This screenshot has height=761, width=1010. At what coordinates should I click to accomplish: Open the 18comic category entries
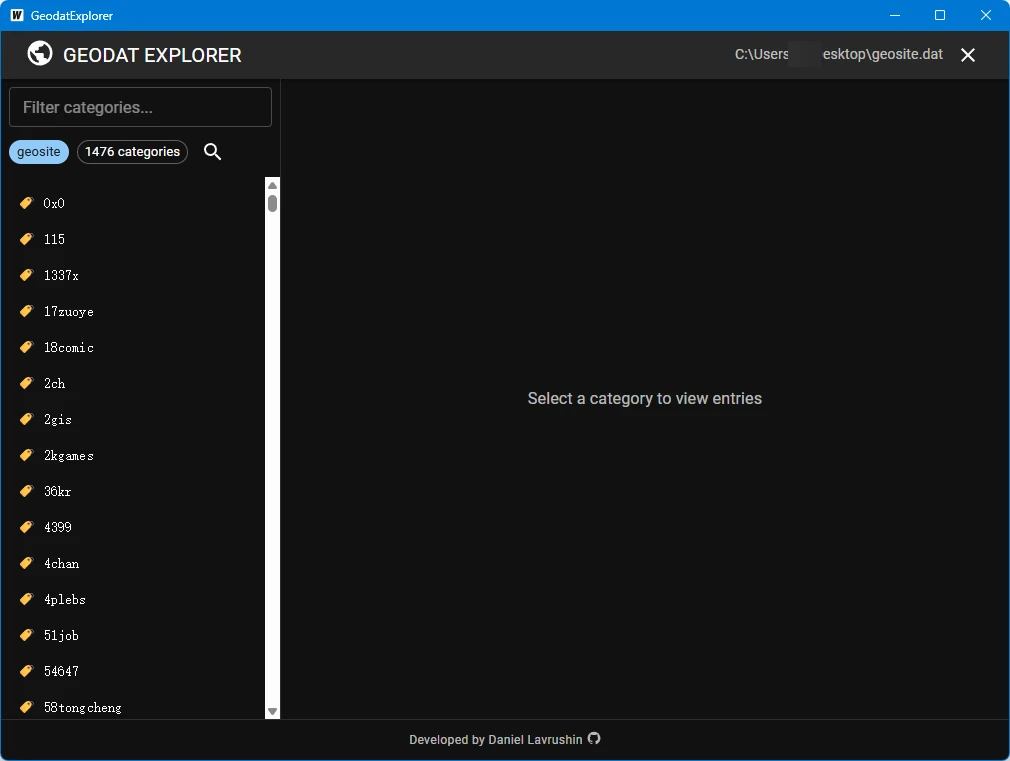click(x=133, y=347)
